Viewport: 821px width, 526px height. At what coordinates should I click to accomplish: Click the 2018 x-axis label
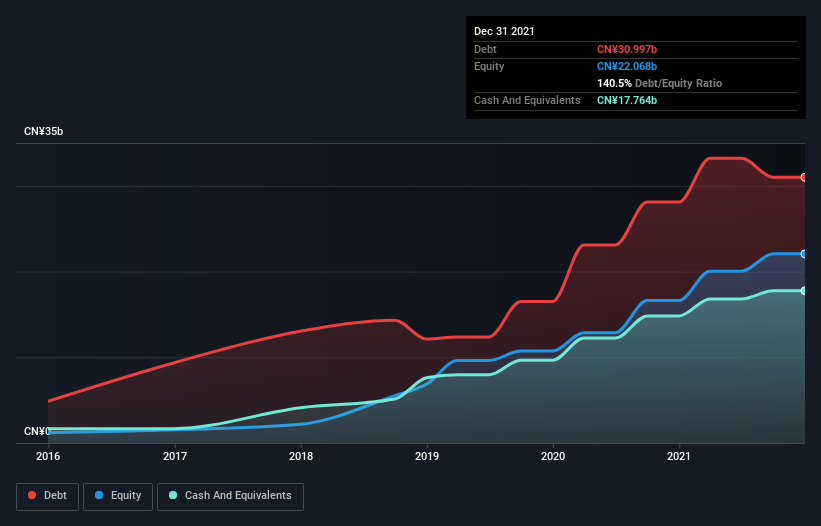(x=301, y=456)
